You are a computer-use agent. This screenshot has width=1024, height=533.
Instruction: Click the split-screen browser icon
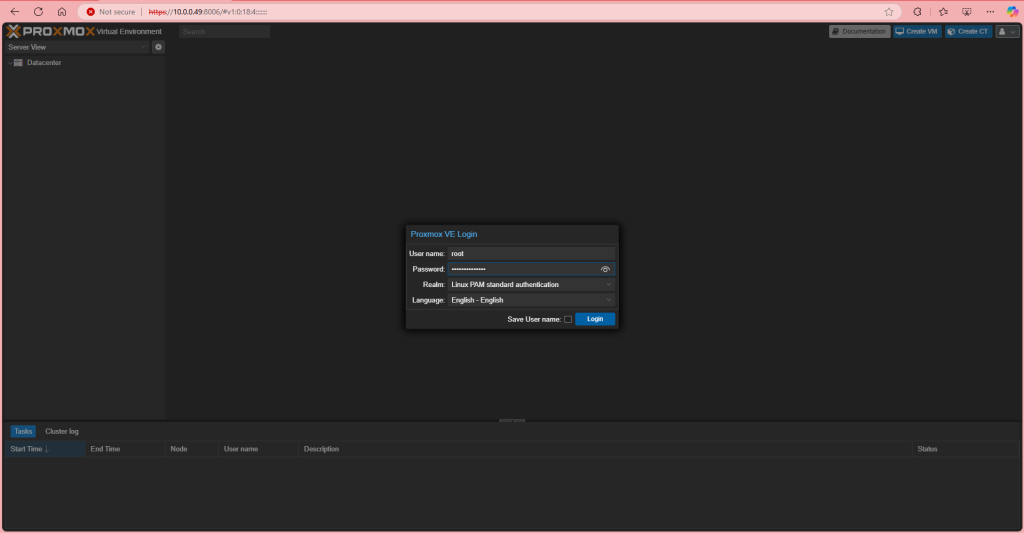coord(967,12)
